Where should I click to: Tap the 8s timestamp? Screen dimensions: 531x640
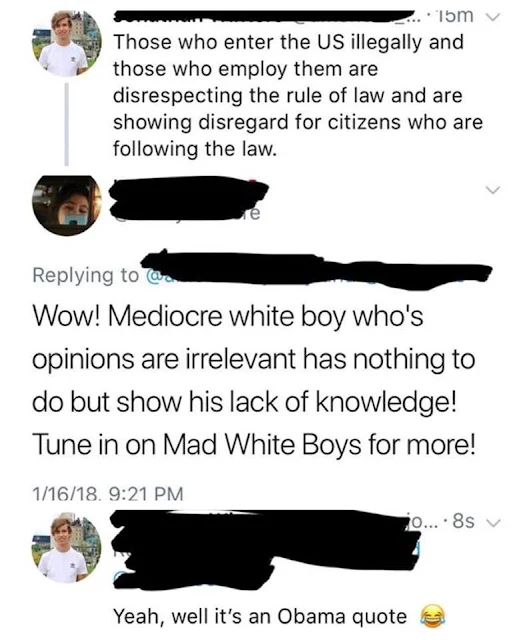coord(464,521)
